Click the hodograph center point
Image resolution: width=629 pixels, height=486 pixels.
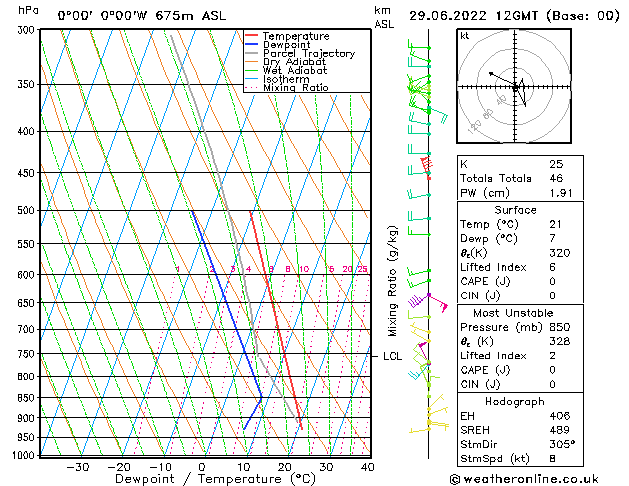click(515, 87)
